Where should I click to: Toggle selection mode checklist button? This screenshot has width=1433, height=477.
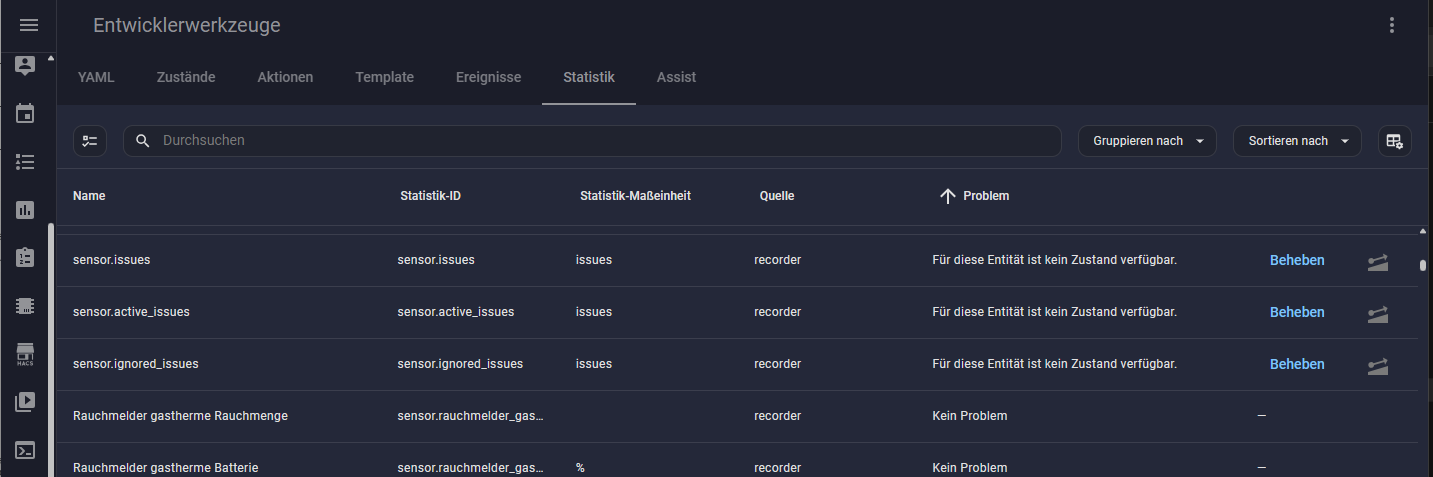pyautogui.click(x=90, y=141)
